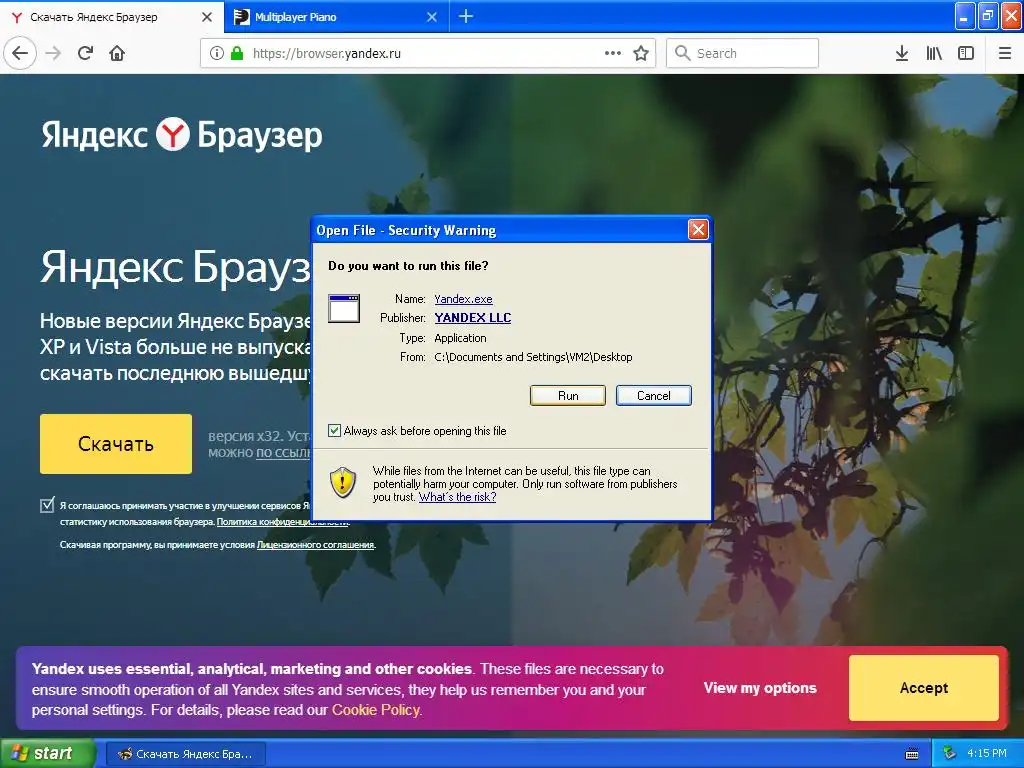The width and height of the screenshot is (1024, 768).
Task: Click the yellow warning shield icon
Action: click(x=343, y=482)
